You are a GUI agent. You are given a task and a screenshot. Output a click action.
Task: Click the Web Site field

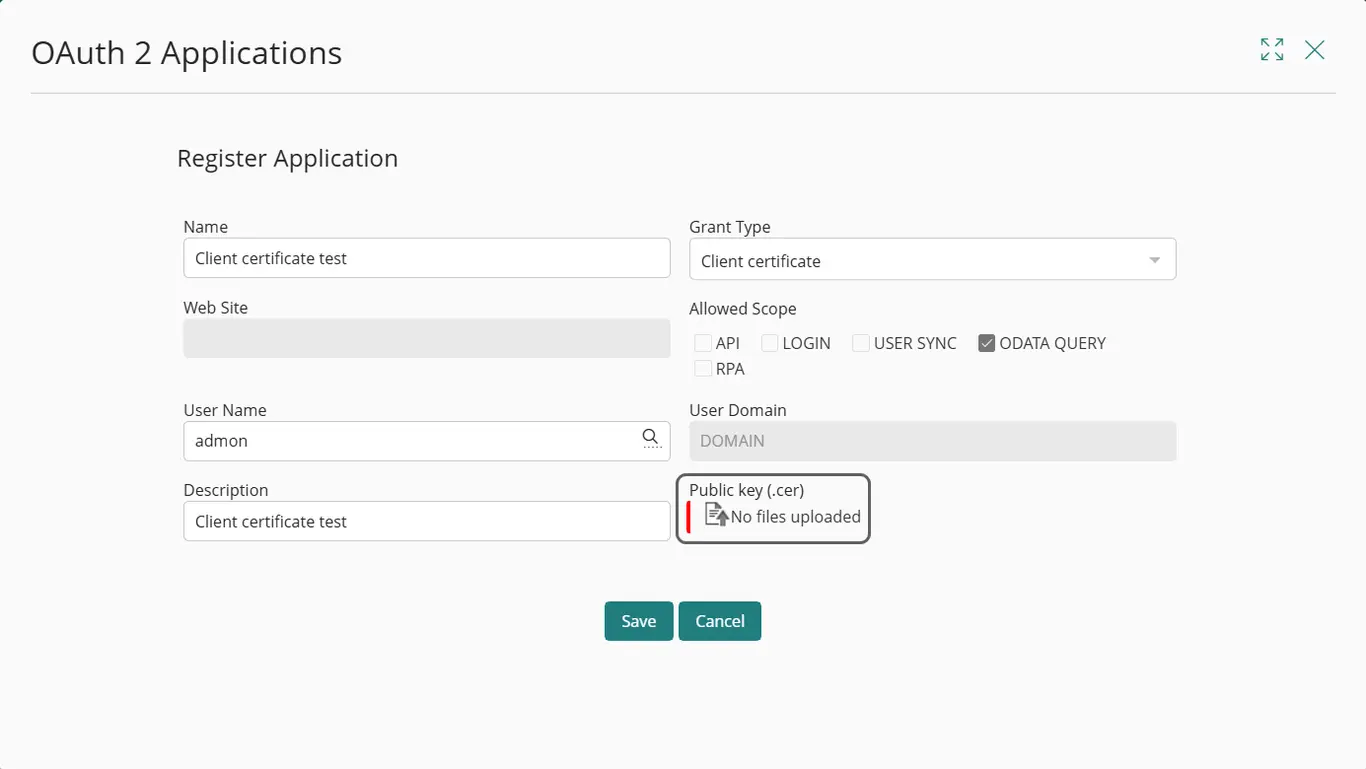(x=427, y=338)
